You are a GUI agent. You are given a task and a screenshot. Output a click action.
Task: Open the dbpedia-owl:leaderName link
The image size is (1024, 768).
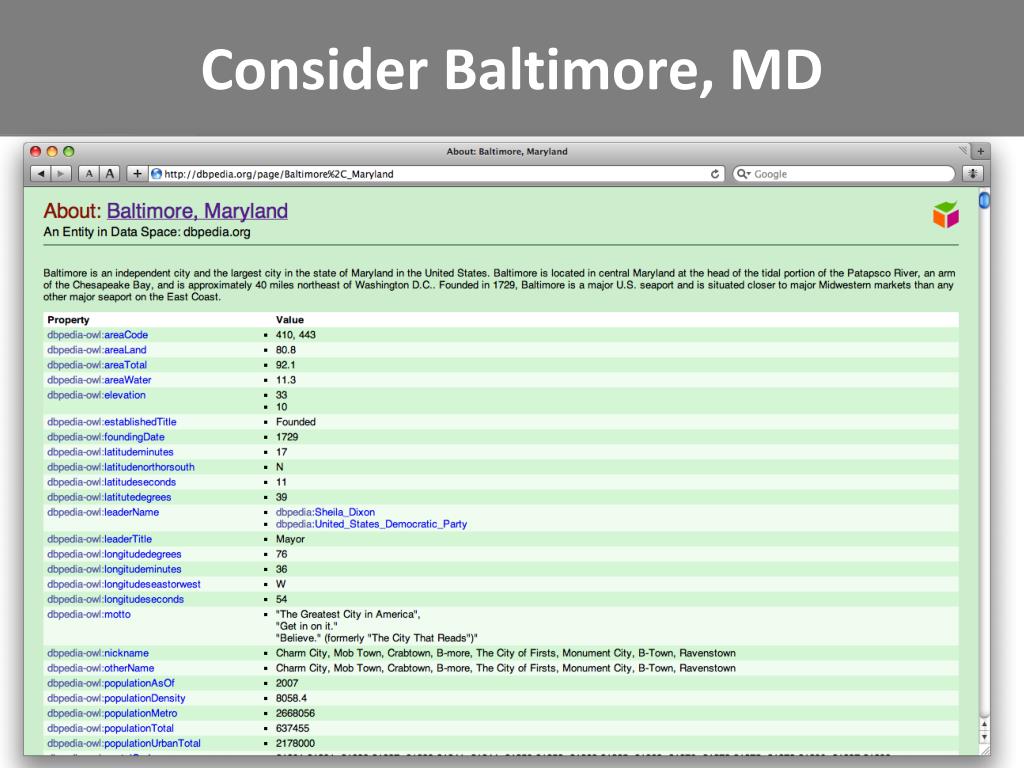pos(103,512)
